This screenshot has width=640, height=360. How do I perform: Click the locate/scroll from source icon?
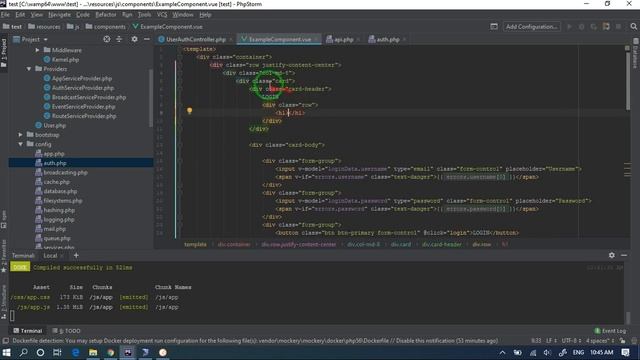coord(107,39)
